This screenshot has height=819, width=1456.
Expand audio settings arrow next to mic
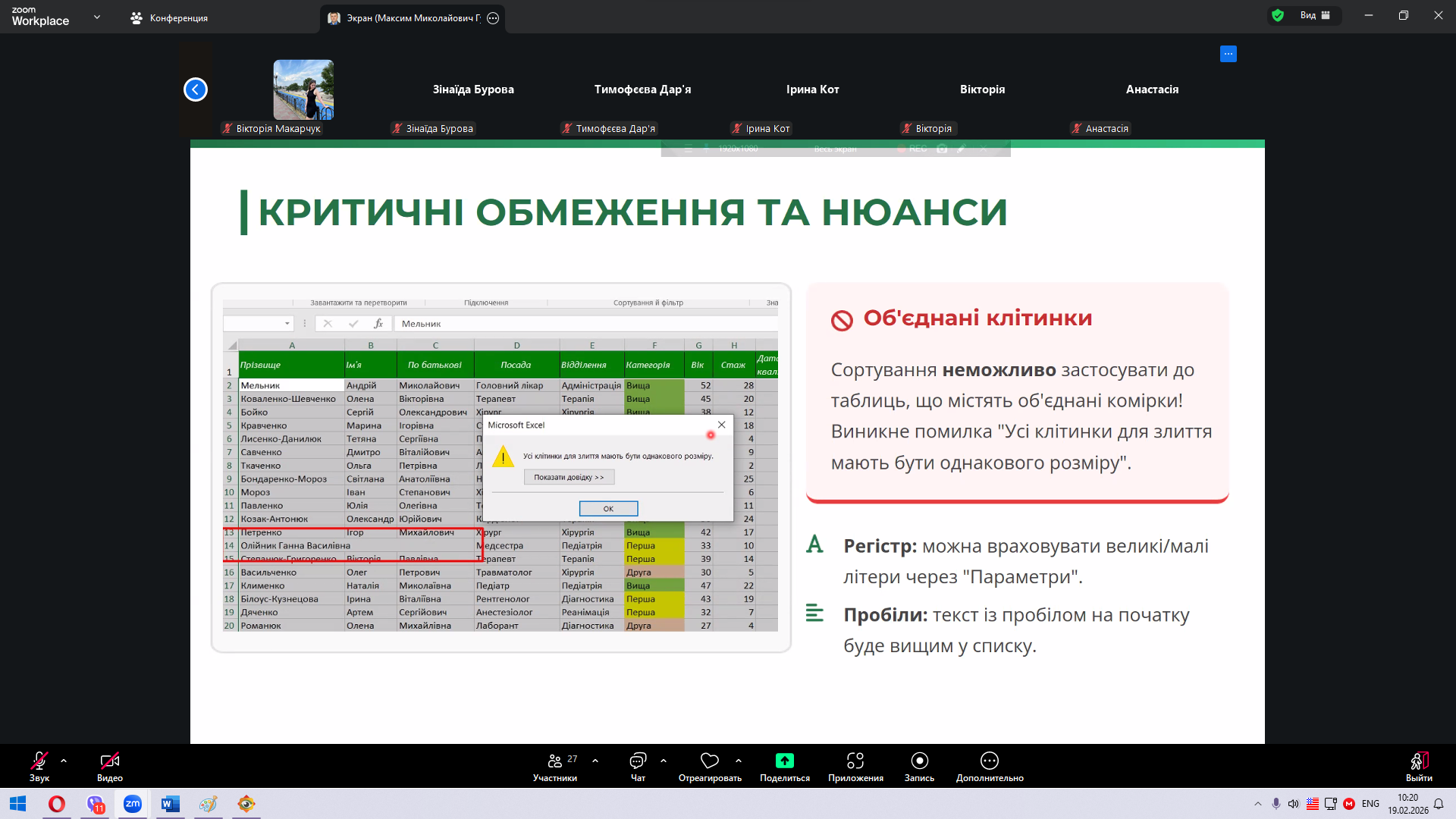coord(64,761)
